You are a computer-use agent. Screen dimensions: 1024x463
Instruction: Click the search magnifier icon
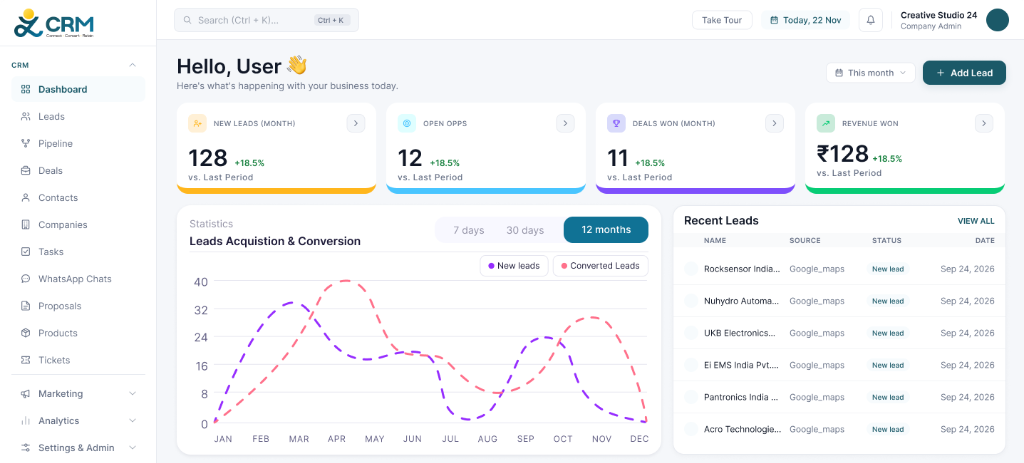coord(187,20)
